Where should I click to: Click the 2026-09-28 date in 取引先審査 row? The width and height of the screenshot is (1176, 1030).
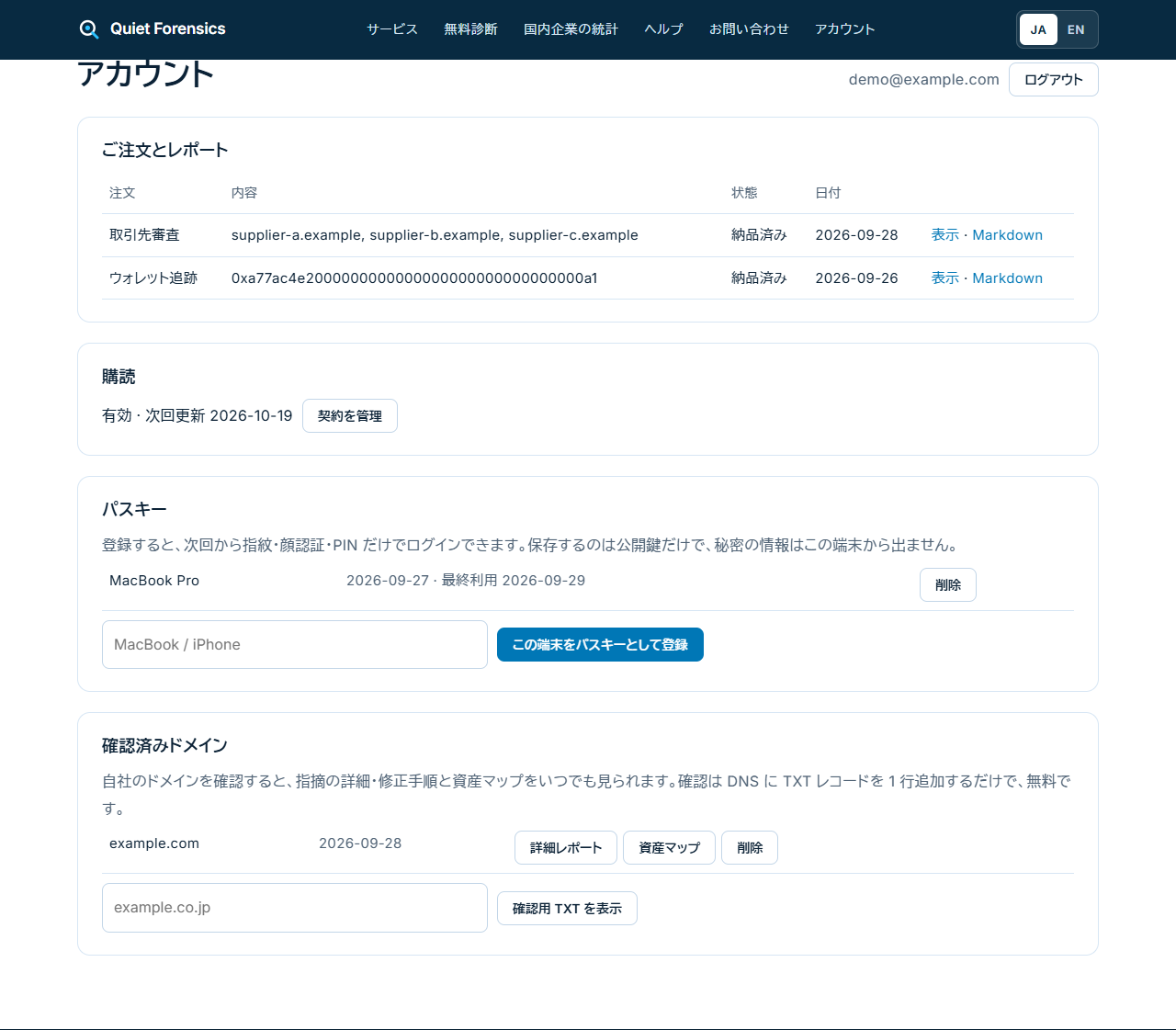(x=856, y=235)
